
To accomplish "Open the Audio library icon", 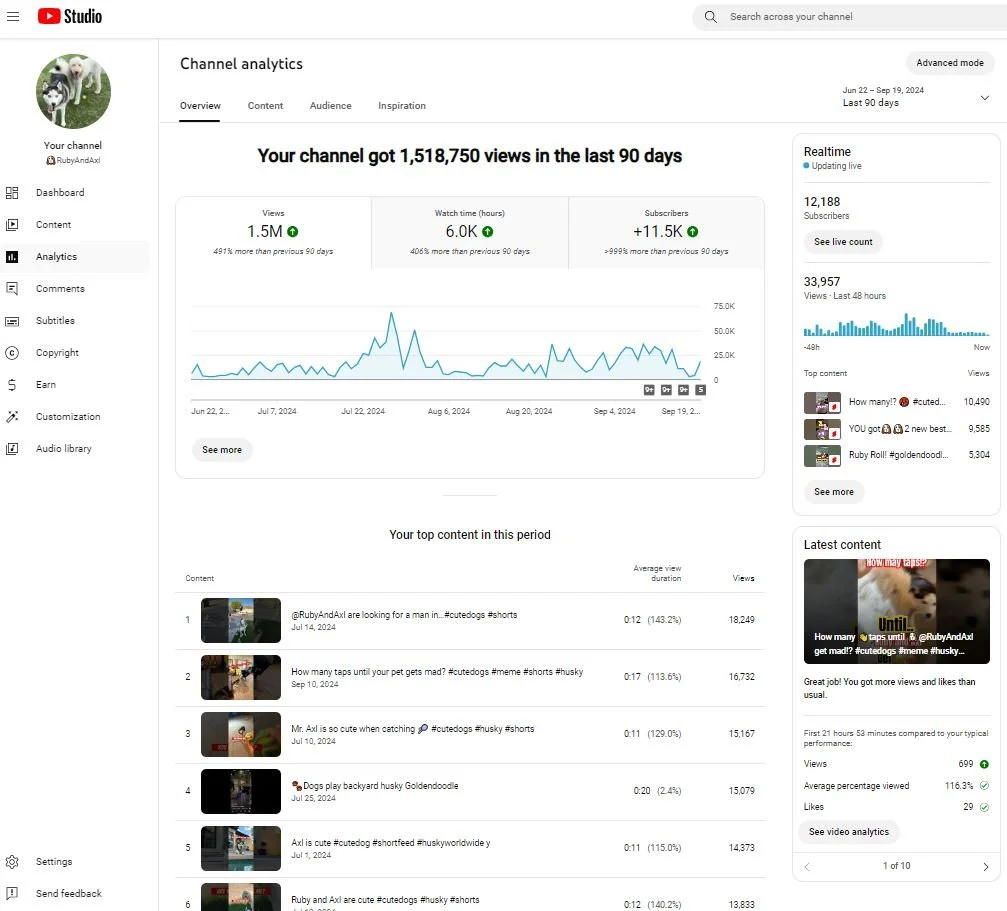I will click(x=12, y=449).
